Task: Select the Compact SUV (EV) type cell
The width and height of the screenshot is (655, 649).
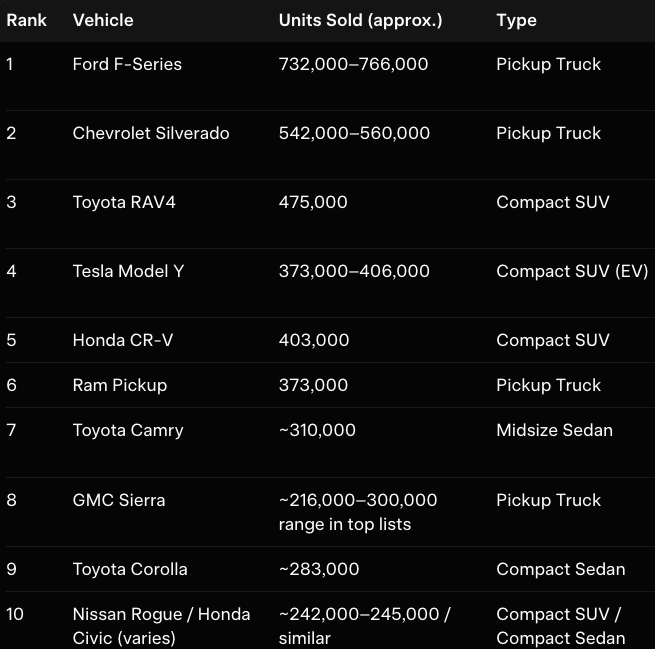Action: 572,271
